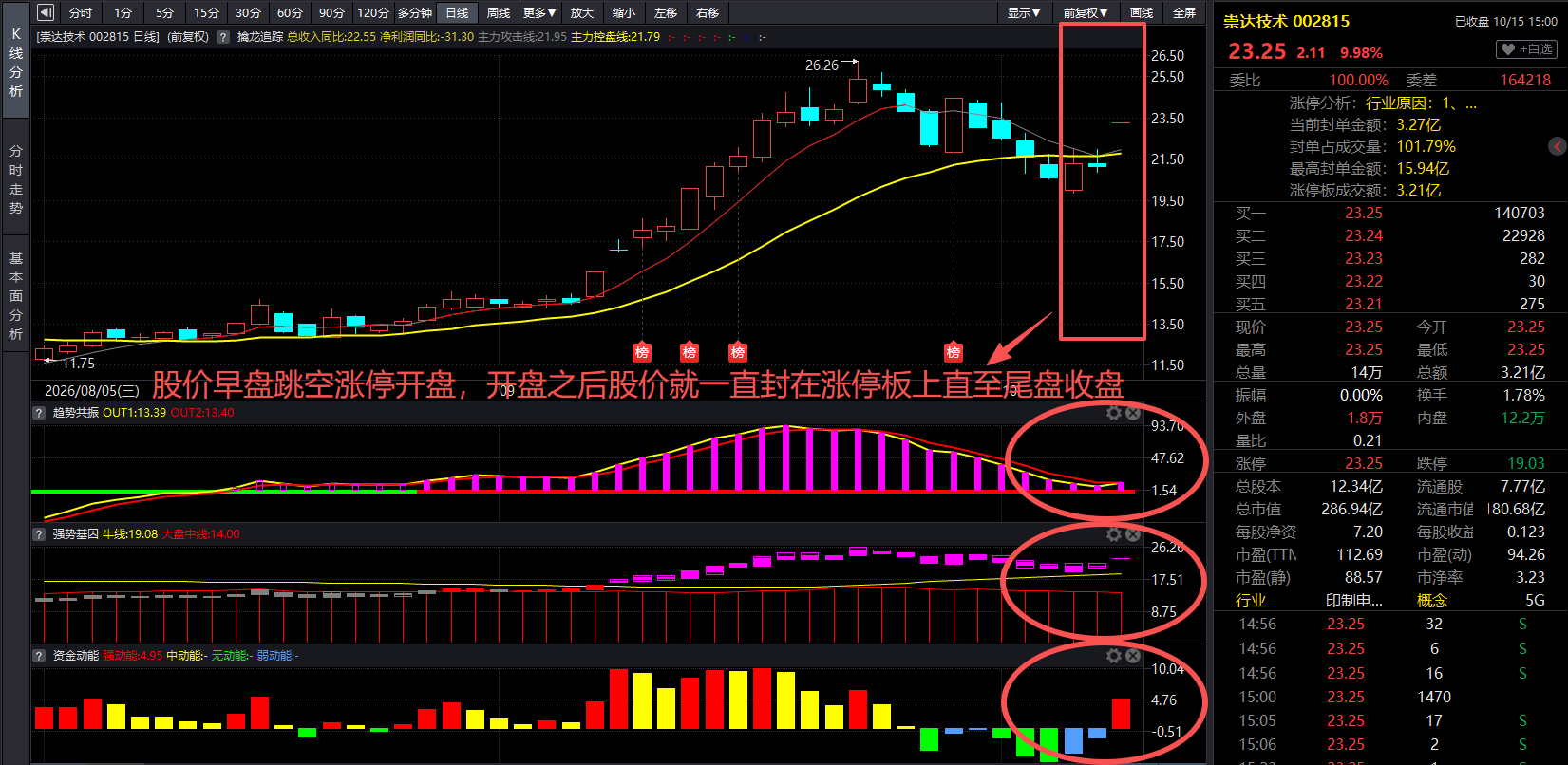Select the 多分钟 period tab
1568x765 pixels.
[x=415, y=13]
